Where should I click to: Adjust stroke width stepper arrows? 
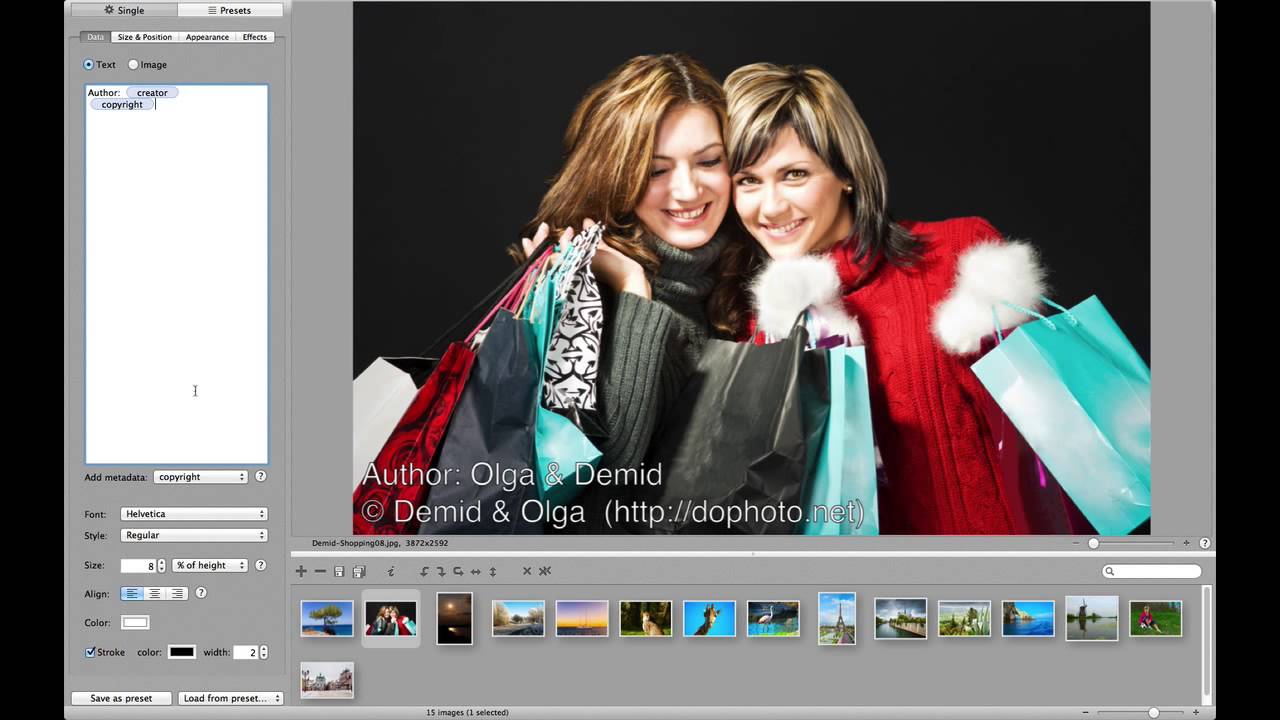[263, 652]
